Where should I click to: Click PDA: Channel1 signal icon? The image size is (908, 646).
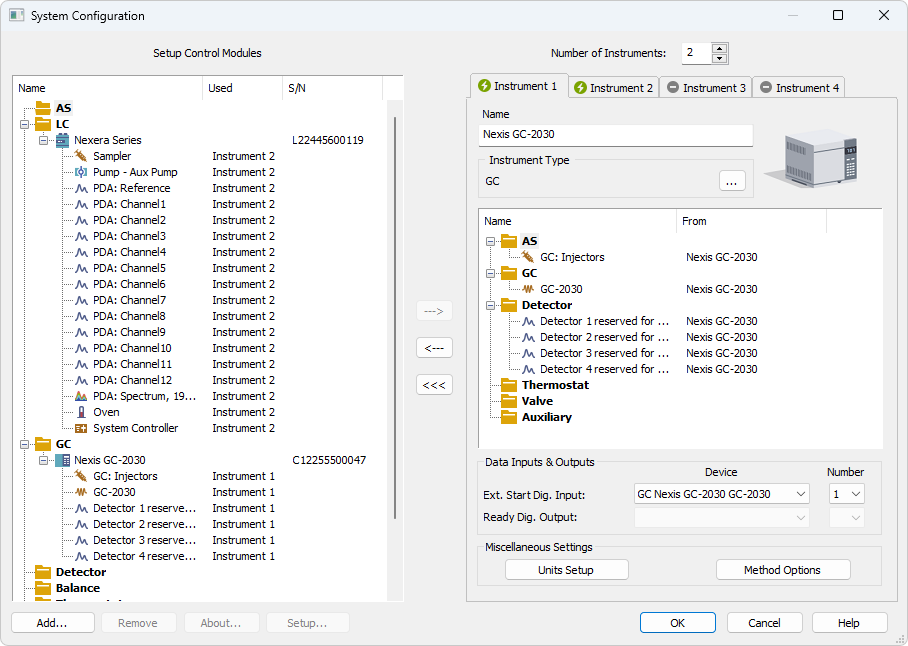tap(81, 204)
